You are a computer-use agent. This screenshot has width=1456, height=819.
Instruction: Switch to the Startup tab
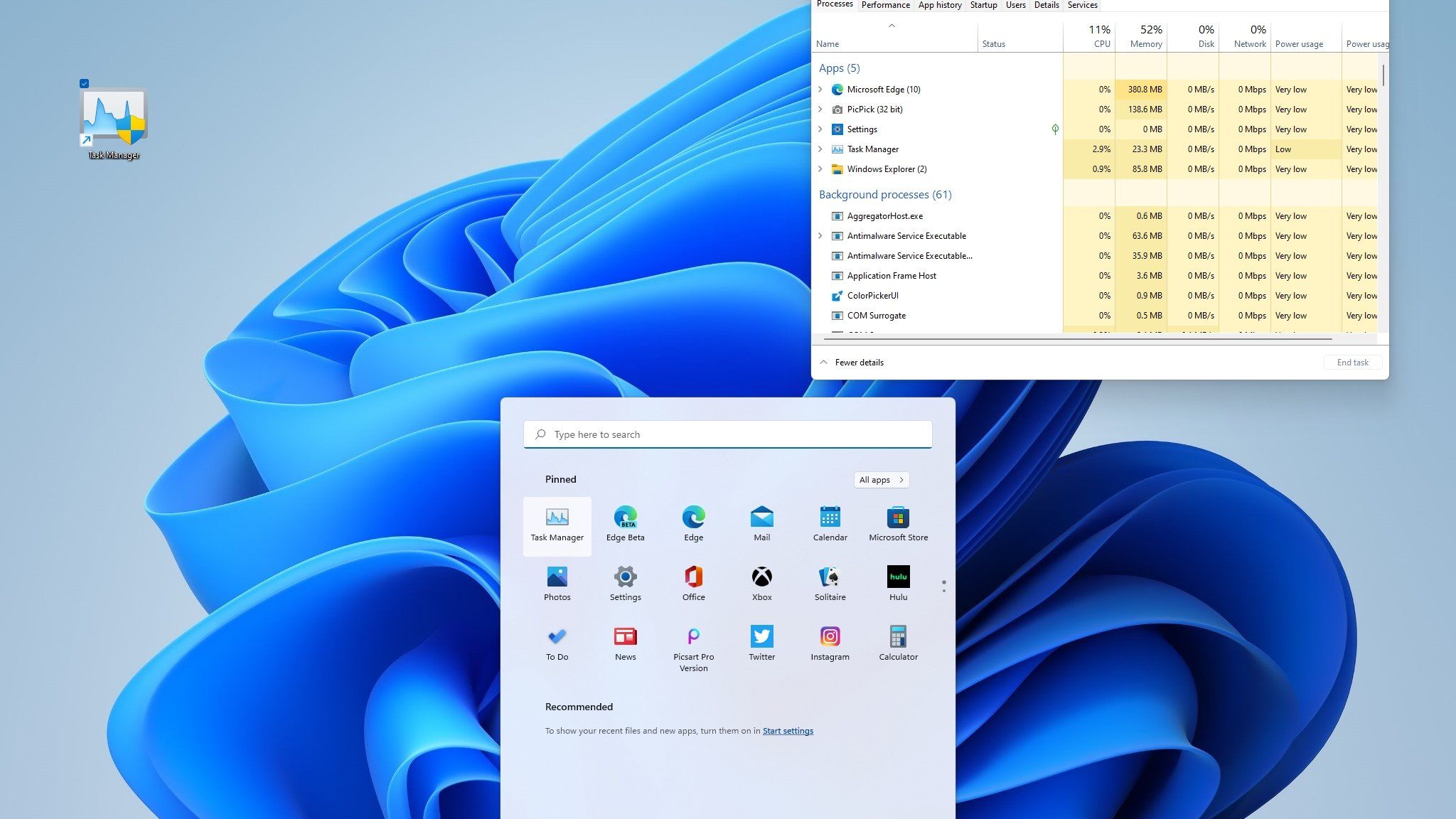[x=983, y=5]
